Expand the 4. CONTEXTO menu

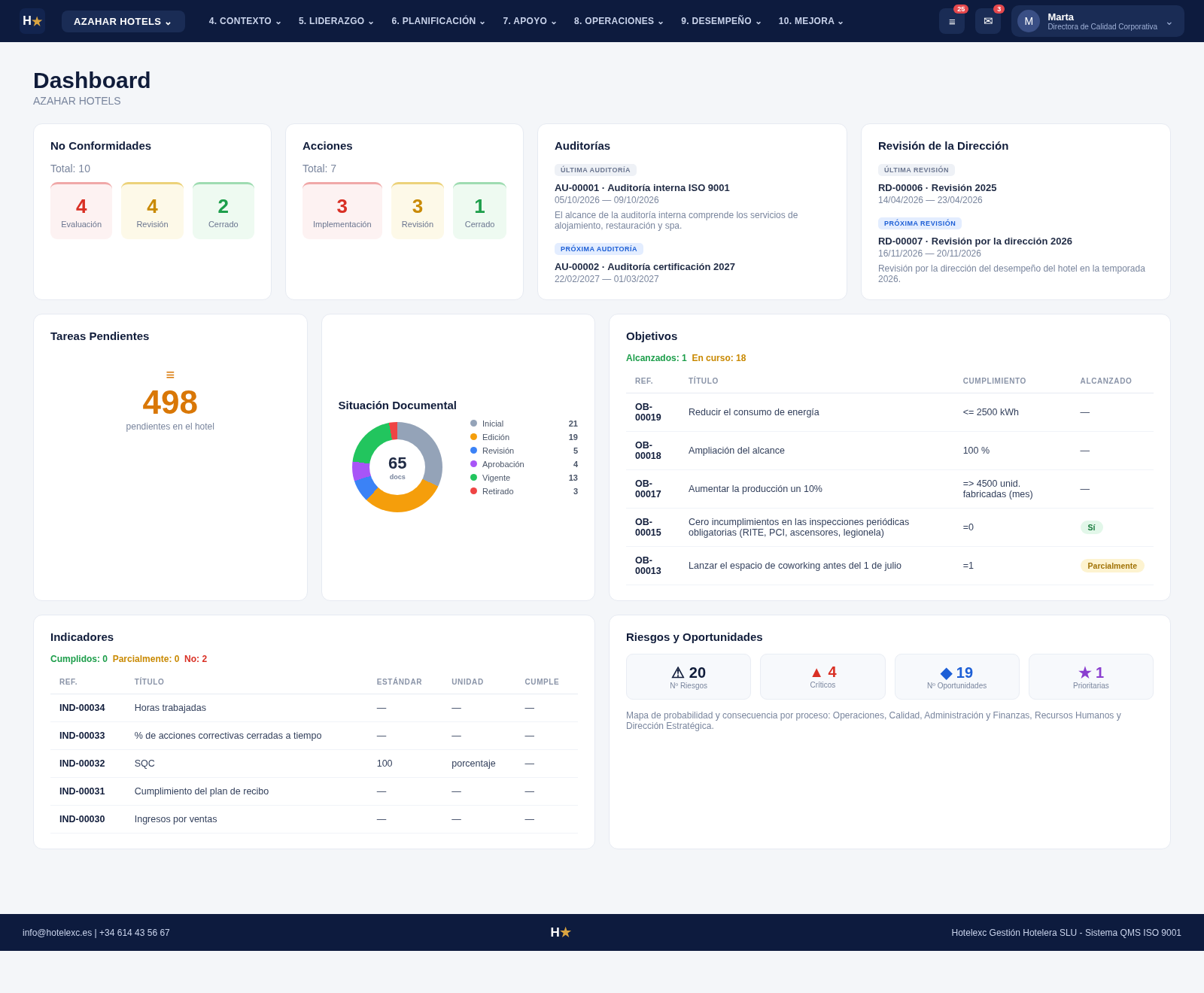245,21
